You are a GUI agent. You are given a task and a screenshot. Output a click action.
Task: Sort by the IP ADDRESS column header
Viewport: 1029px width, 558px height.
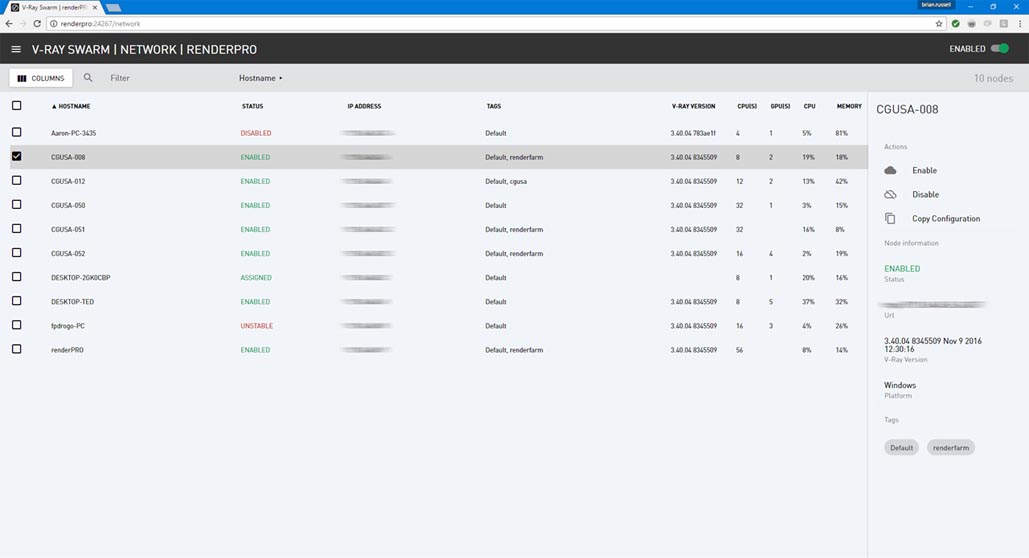pyautogui.click(x=364, y=106)
